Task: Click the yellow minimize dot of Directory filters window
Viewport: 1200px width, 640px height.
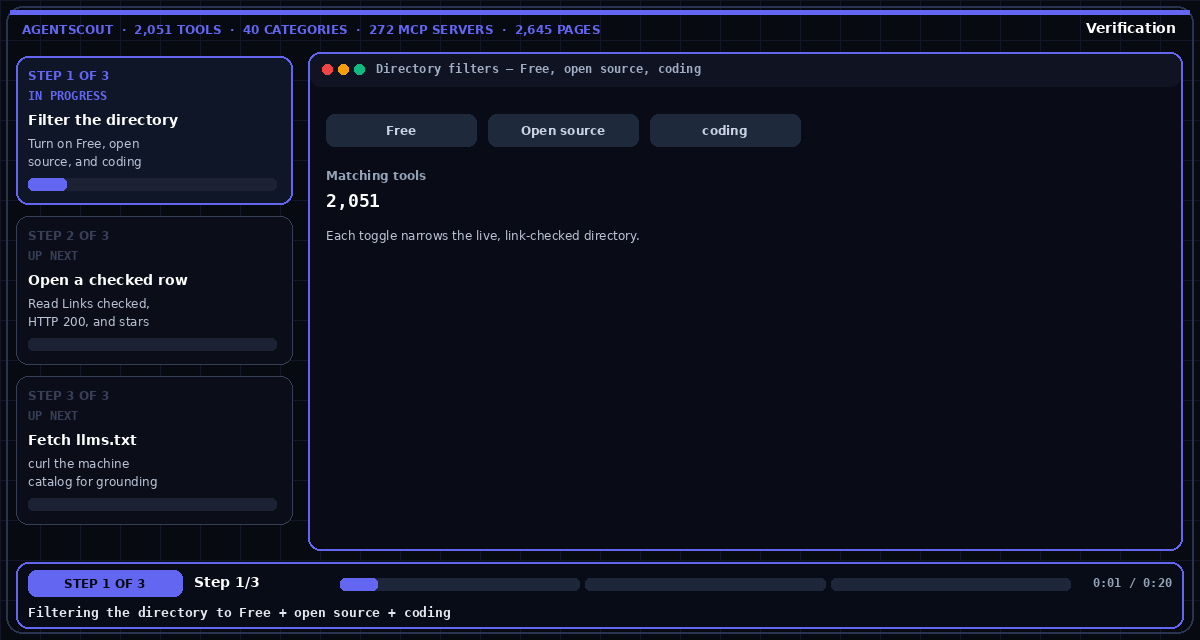Action: click(343, 70)
